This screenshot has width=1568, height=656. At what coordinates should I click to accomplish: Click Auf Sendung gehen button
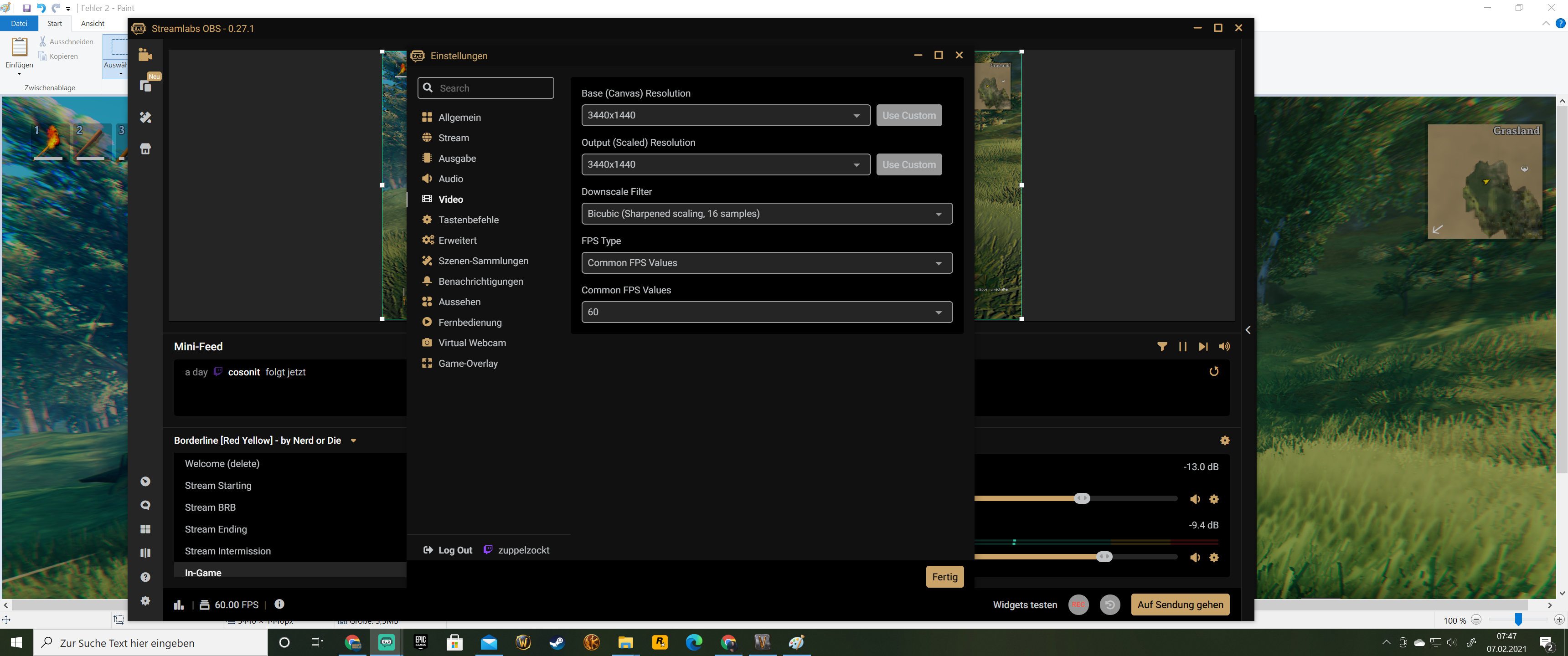(1180, 605)
